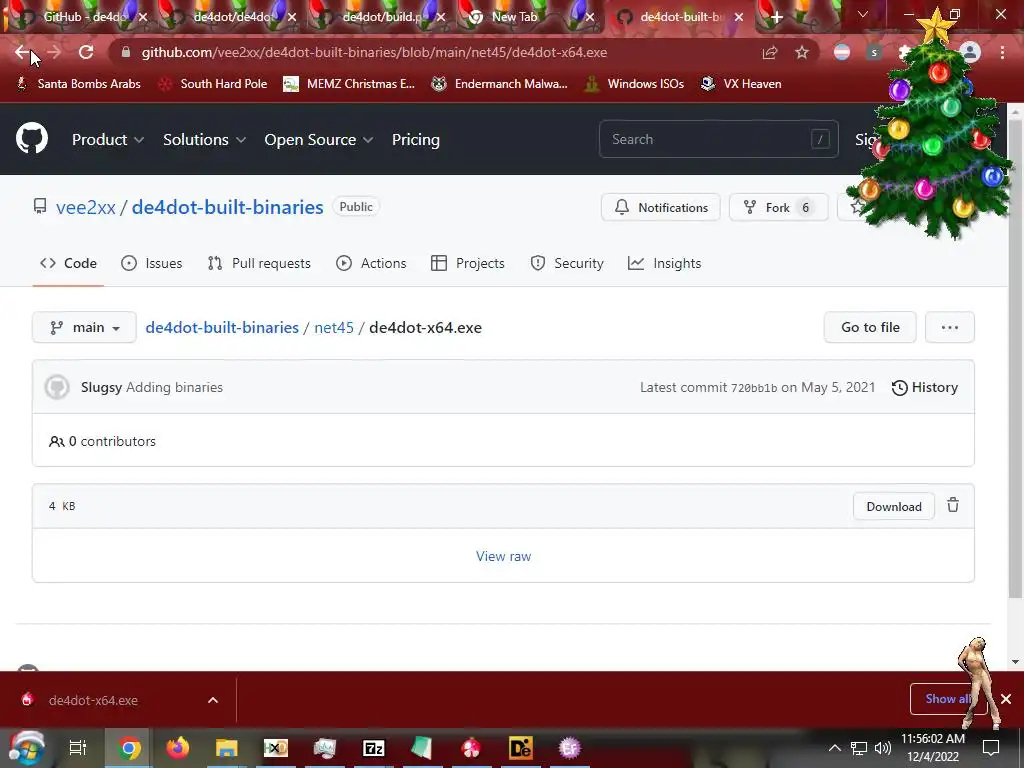Open the Windows ISOs bookmark
The height and width of the screenshot is (768, 1024).
pos(634,84)
